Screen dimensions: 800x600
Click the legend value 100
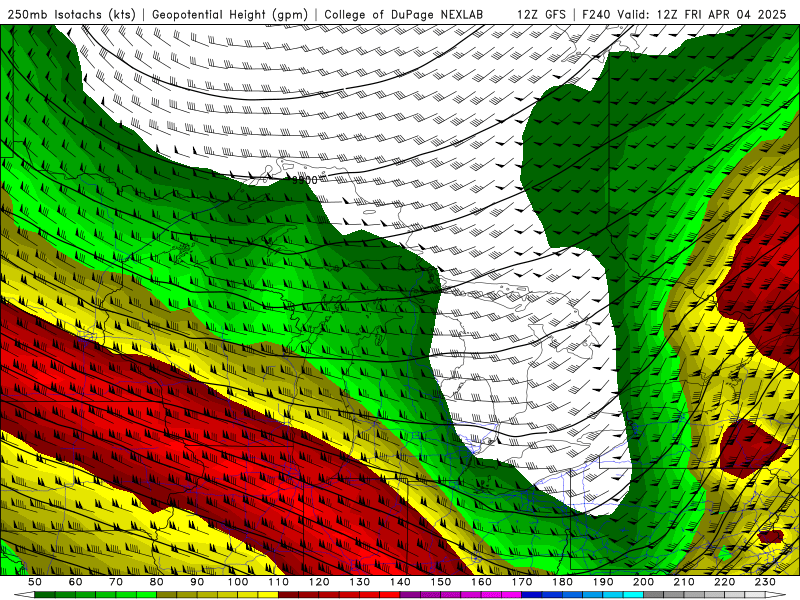tap(238, 582)
